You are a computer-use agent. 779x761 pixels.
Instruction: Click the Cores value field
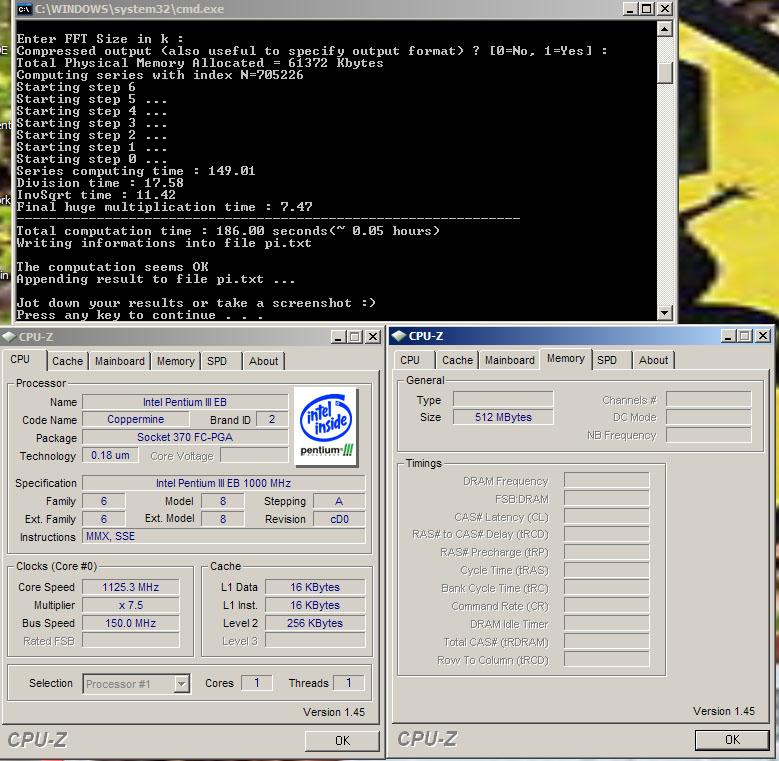pyautogui.click(x=257, y=683)
